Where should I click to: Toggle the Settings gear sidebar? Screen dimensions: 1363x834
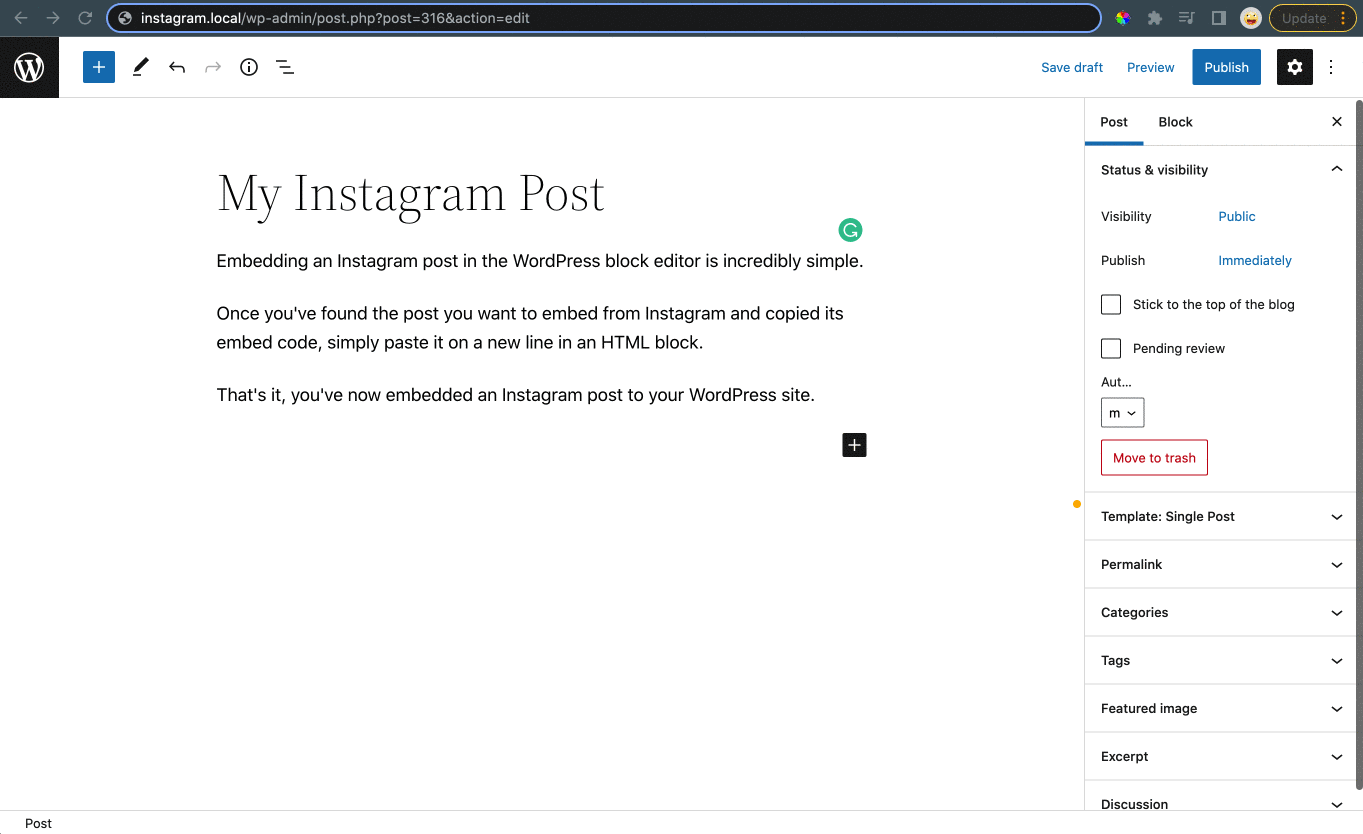point(1295,67)
